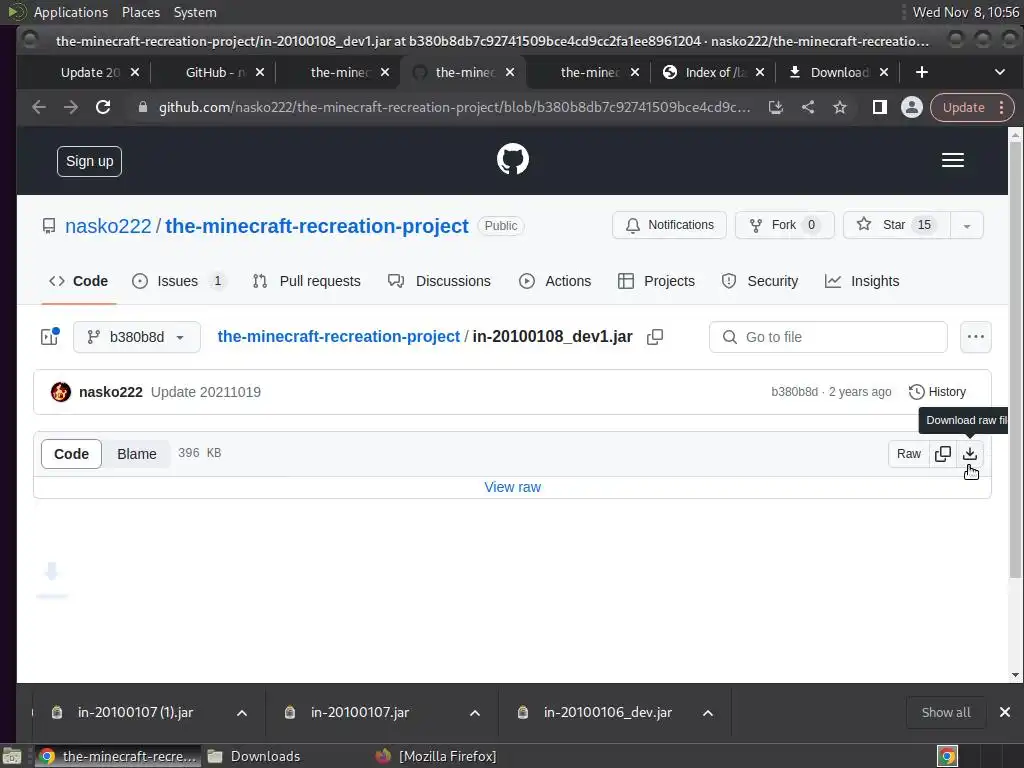Image resolution: width=1024 pixels, height=768 pixels.
Task: Download the raw file
Action: coord(970,454)
